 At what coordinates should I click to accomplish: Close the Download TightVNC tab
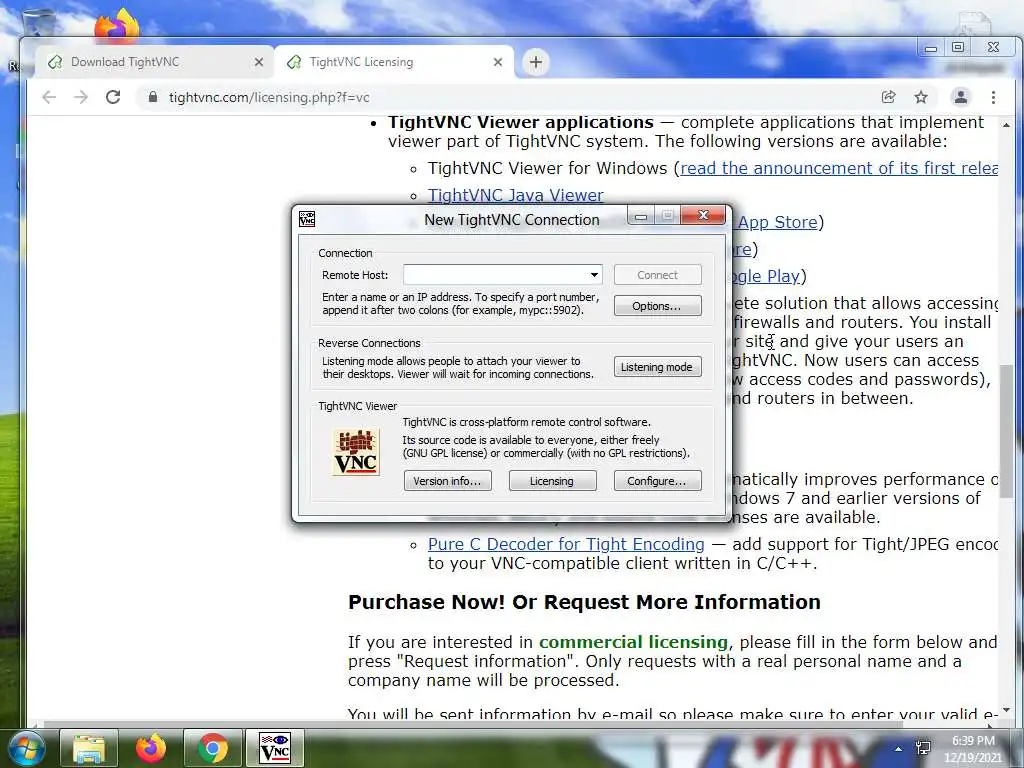click(x=259, y=62)
